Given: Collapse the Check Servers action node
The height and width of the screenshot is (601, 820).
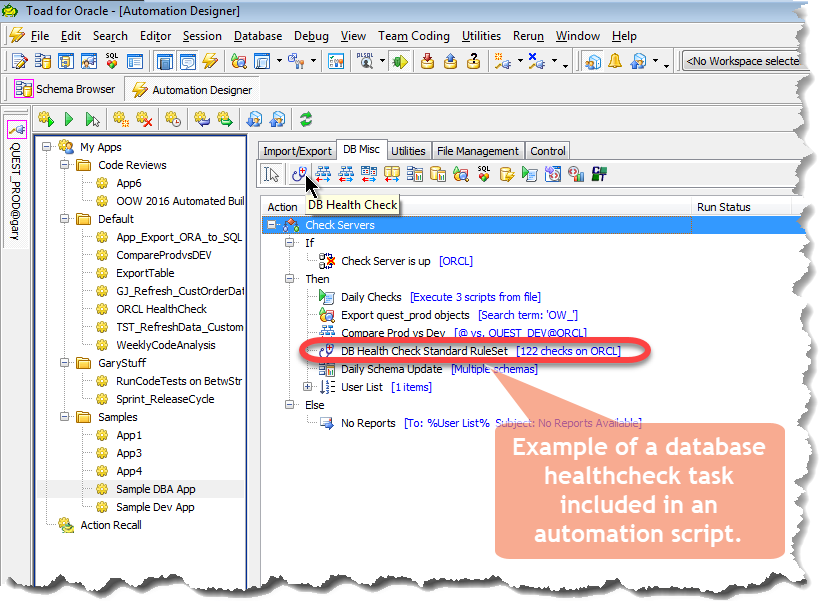Looking at the screenshot, I should (x=271, y=225).
